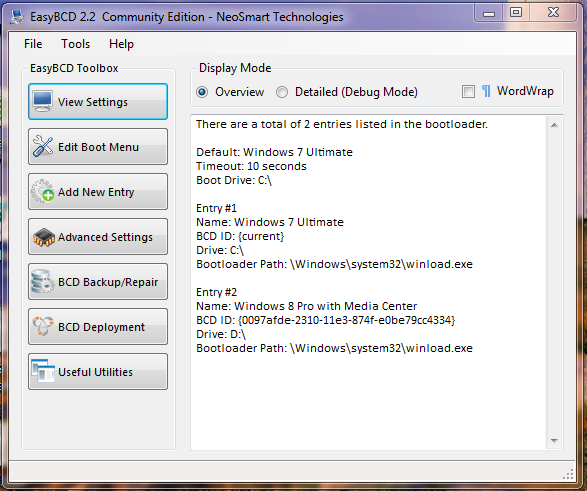Click the Useful Utilities windows icon
This screenshot has height=491, width=587.
pyautogui.click(x=43, y=371)
